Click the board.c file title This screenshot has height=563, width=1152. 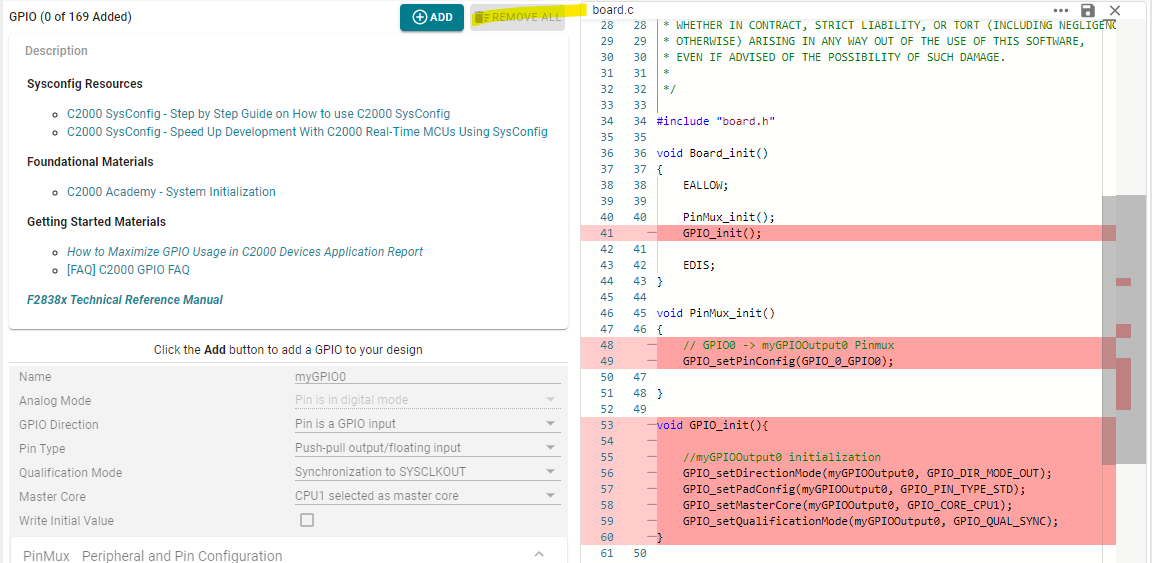[613, 10]
